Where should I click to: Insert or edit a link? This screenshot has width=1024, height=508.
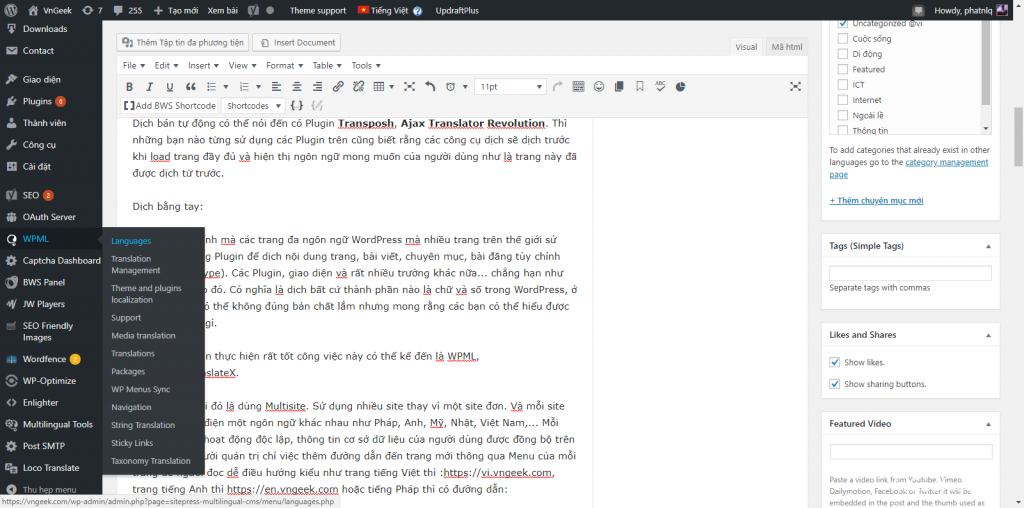pyautogui.click(x=338, y=86)
